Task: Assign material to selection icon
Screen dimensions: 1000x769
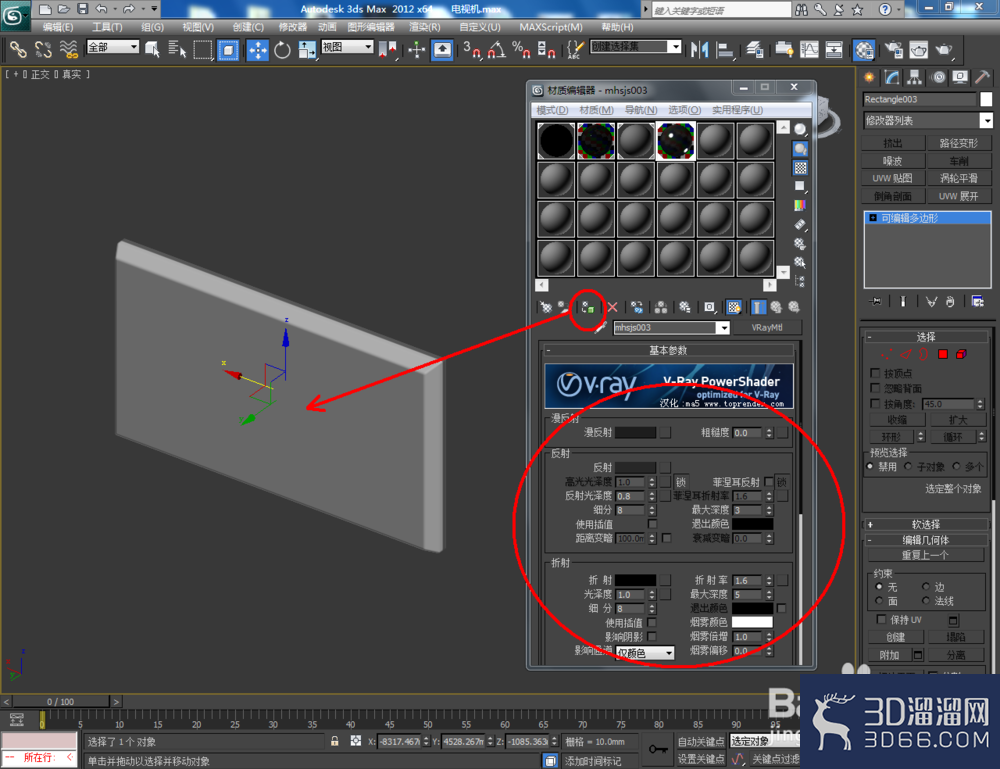Action: pyautogui.click(x=587, y=308)
